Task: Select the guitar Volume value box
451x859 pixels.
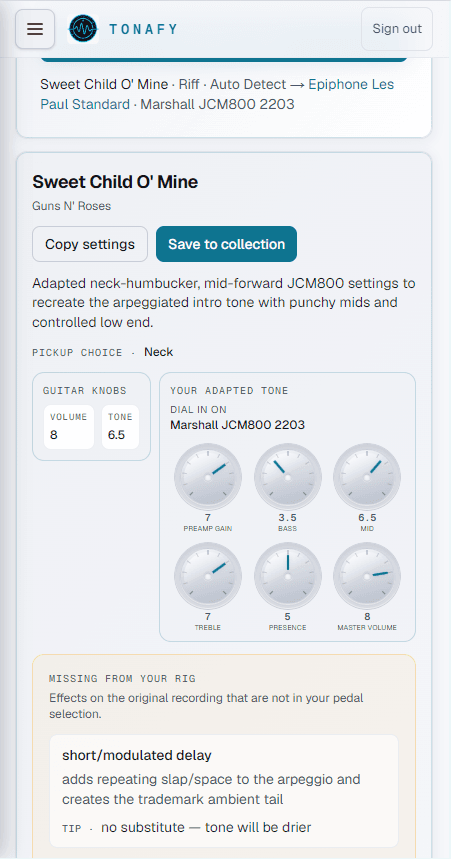Action: tap(69, 427)
